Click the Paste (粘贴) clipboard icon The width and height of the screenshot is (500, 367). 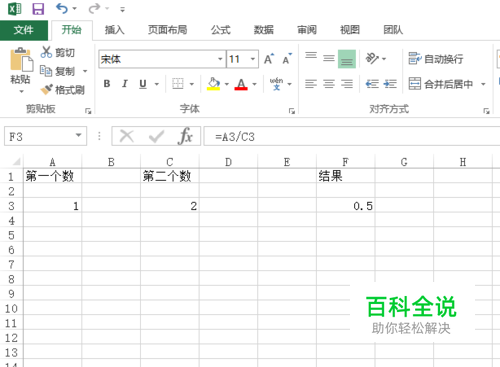tap(21, 59)
